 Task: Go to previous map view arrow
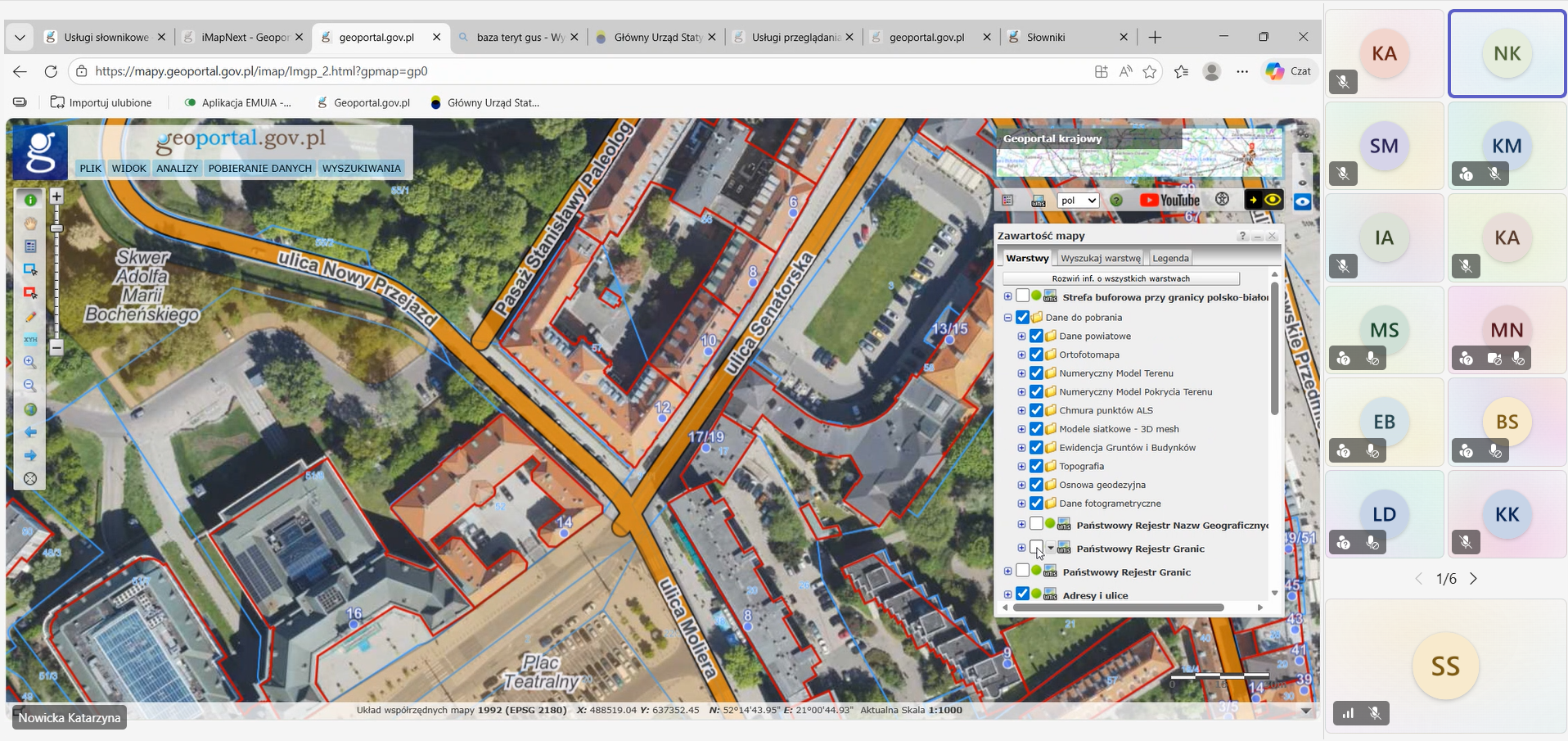click(x=30, y=431)
